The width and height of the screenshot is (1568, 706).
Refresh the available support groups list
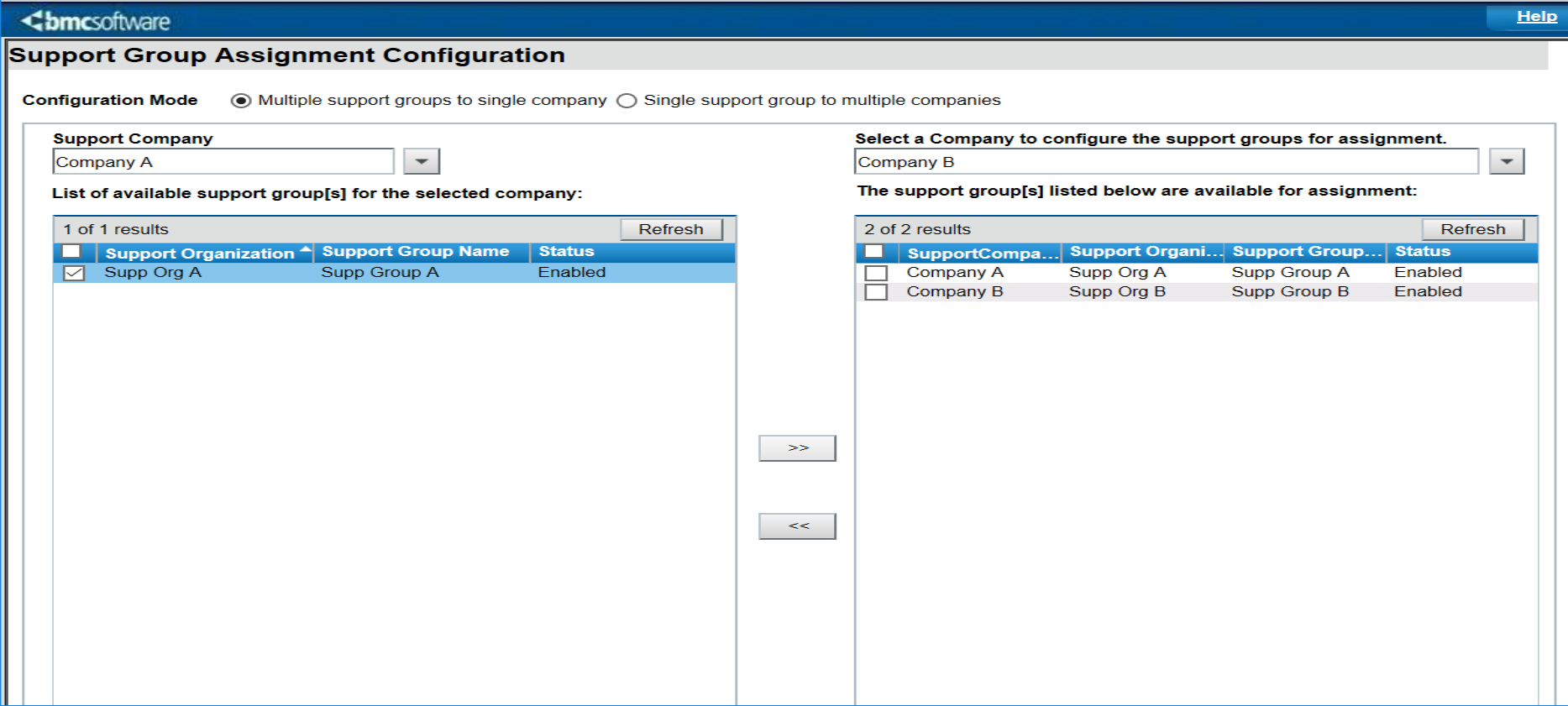click(x=671, y=229)
